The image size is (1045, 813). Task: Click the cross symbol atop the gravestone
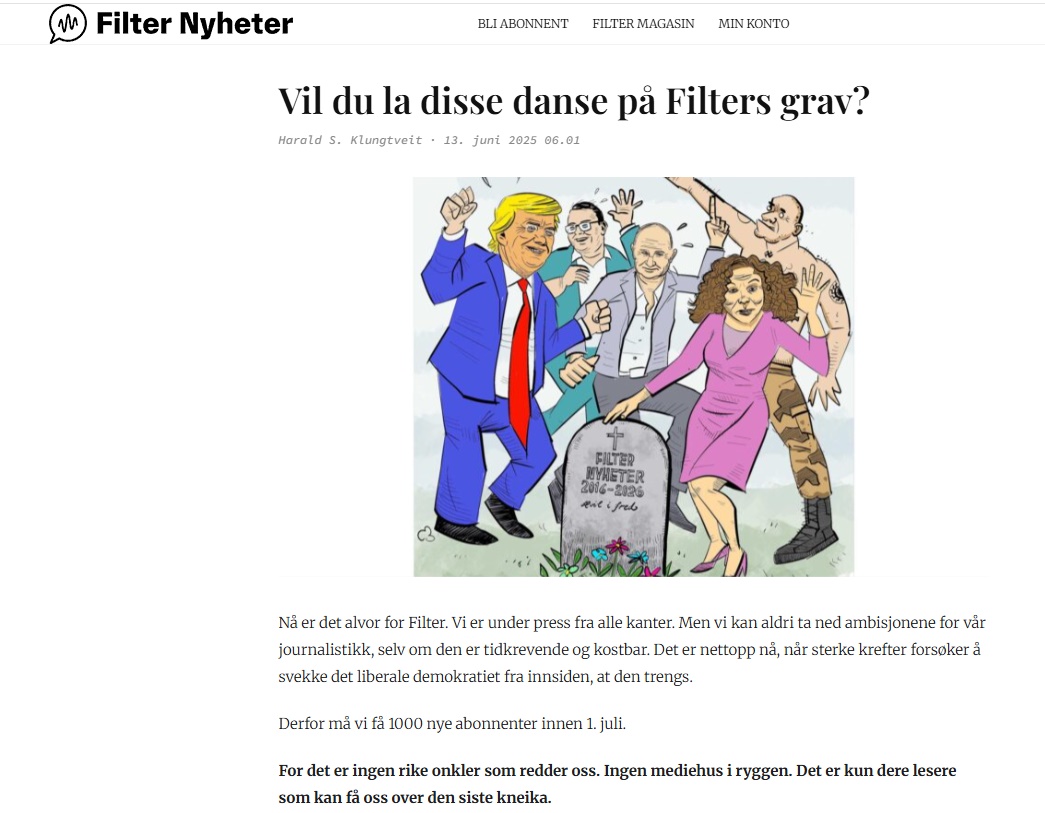[615, 438]
